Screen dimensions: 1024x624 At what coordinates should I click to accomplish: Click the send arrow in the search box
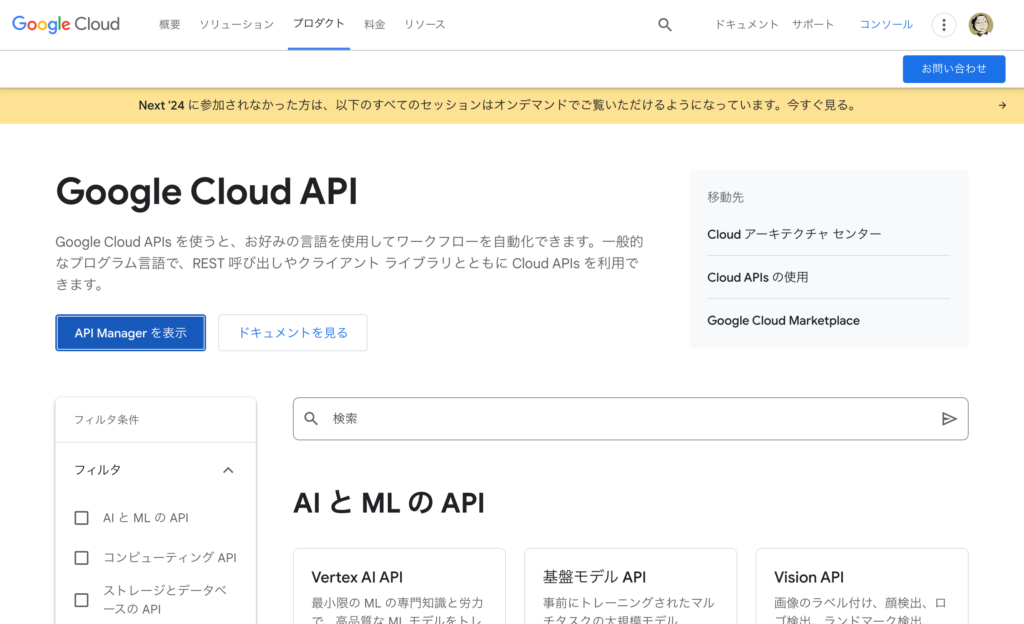click(x=949, y=419)
